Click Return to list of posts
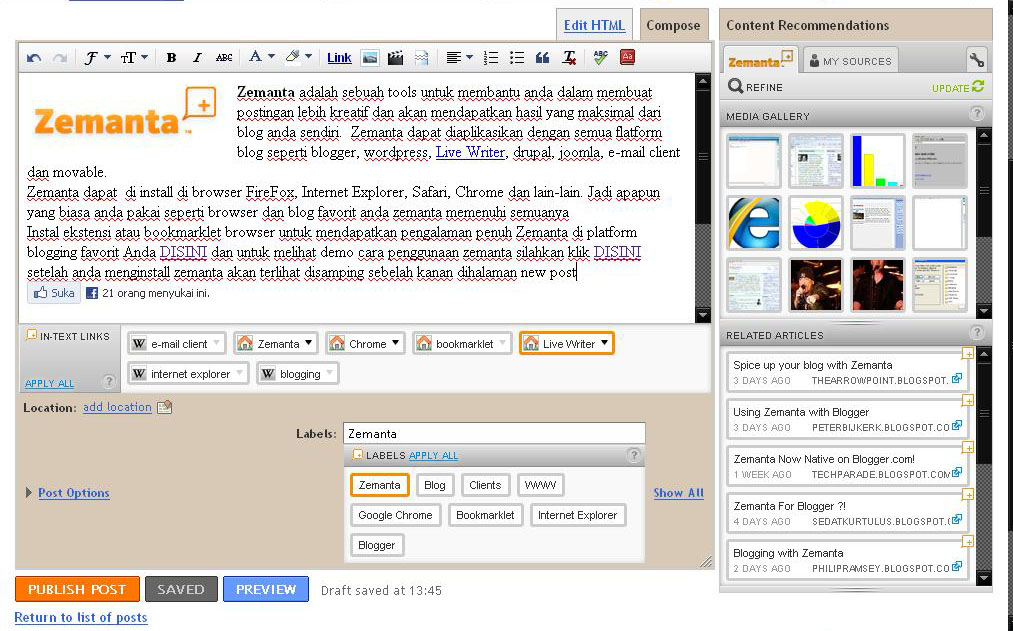The image size is (1013, 631). click(81, 617)
